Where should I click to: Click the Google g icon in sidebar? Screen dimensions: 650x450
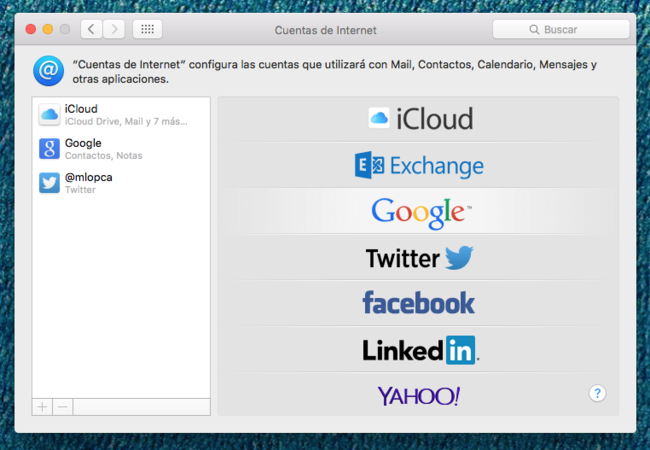point(49,149)
